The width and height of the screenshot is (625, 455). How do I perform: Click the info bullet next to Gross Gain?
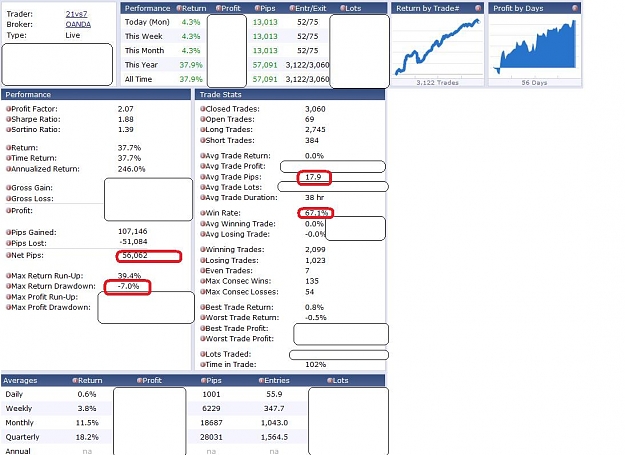click(x=8, y=188)
